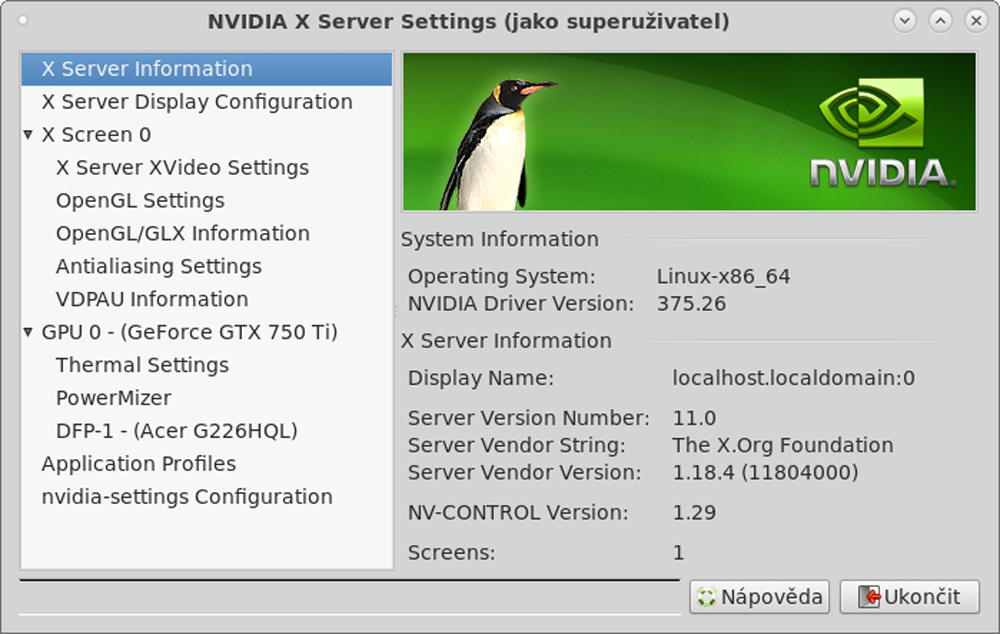1000x634 pixels.
Task: Open the PowerMizer page
Action: 207,398
